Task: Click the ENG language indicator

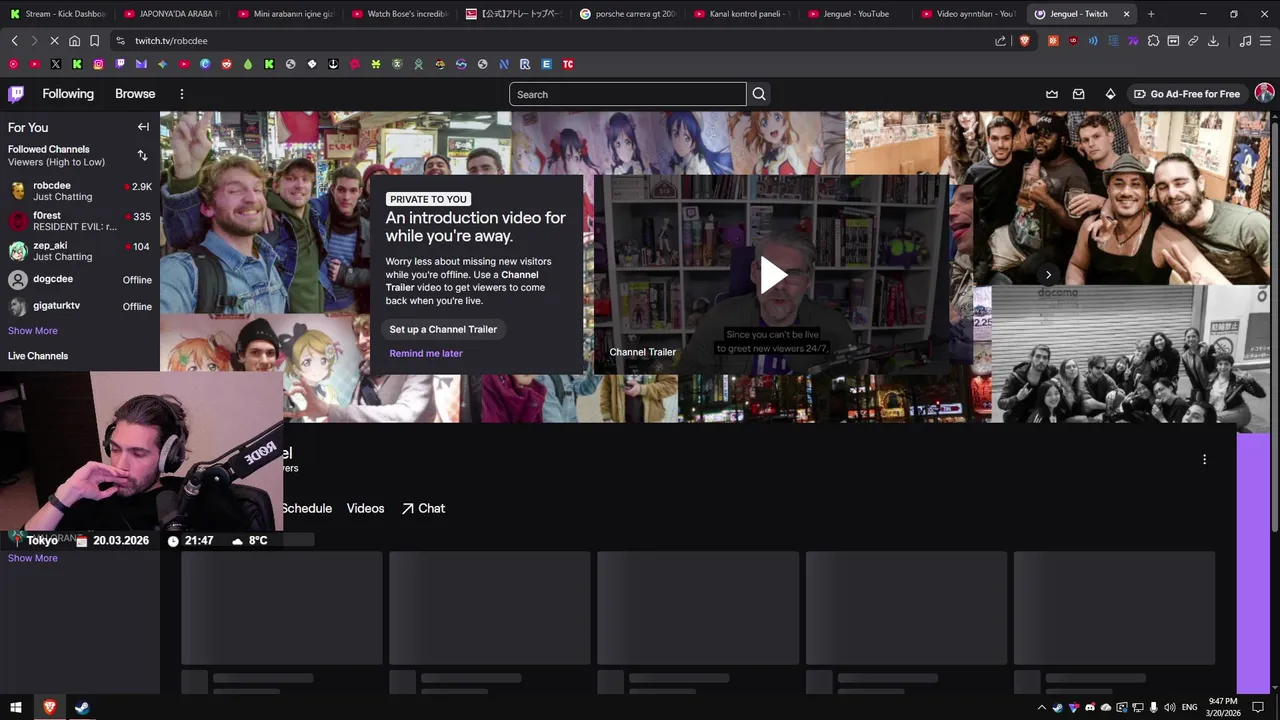Action: 1189,708
